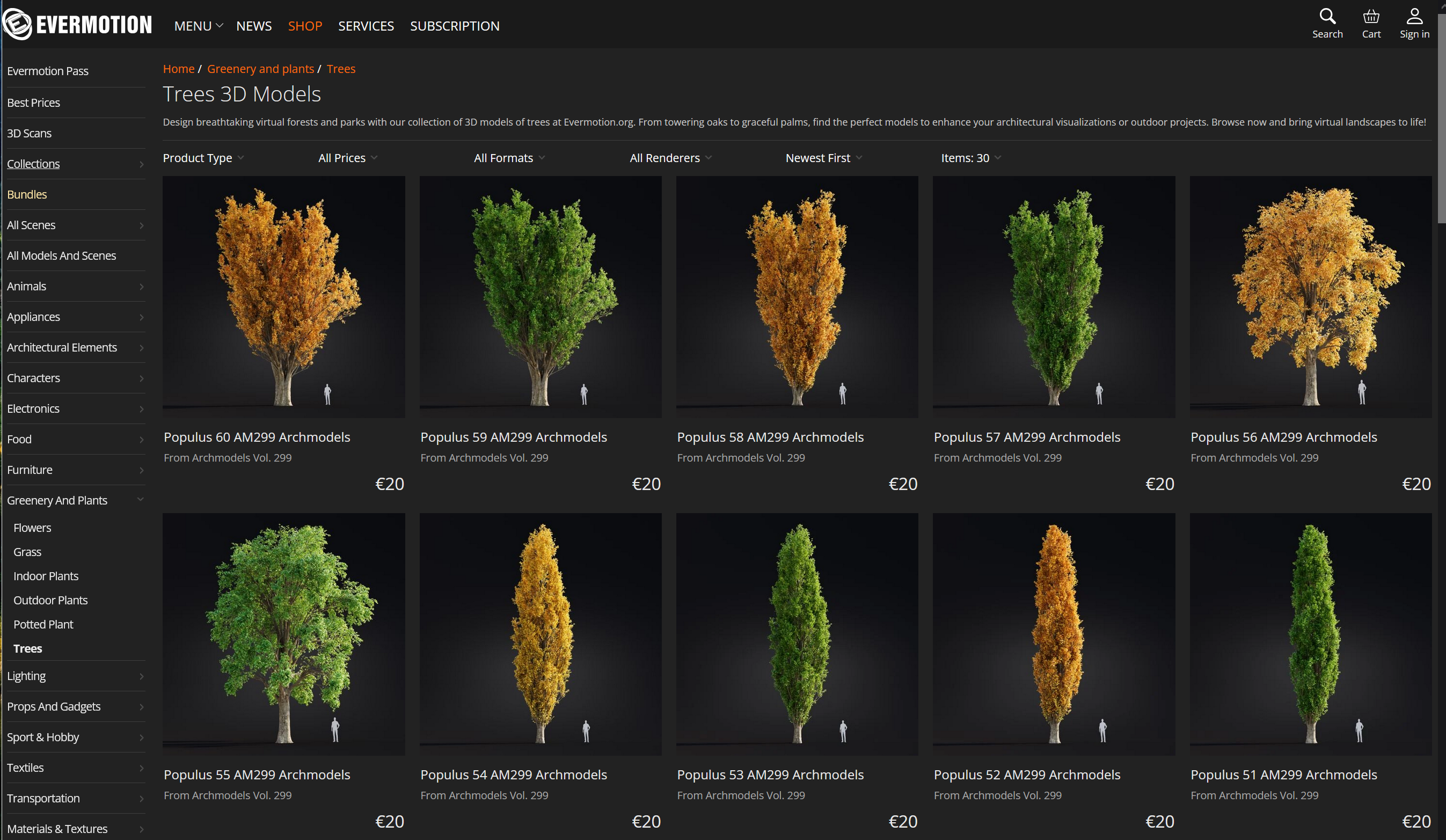The image size is (1446, 840).
Task: Select Grass subcategory
Action: (27, 552)
